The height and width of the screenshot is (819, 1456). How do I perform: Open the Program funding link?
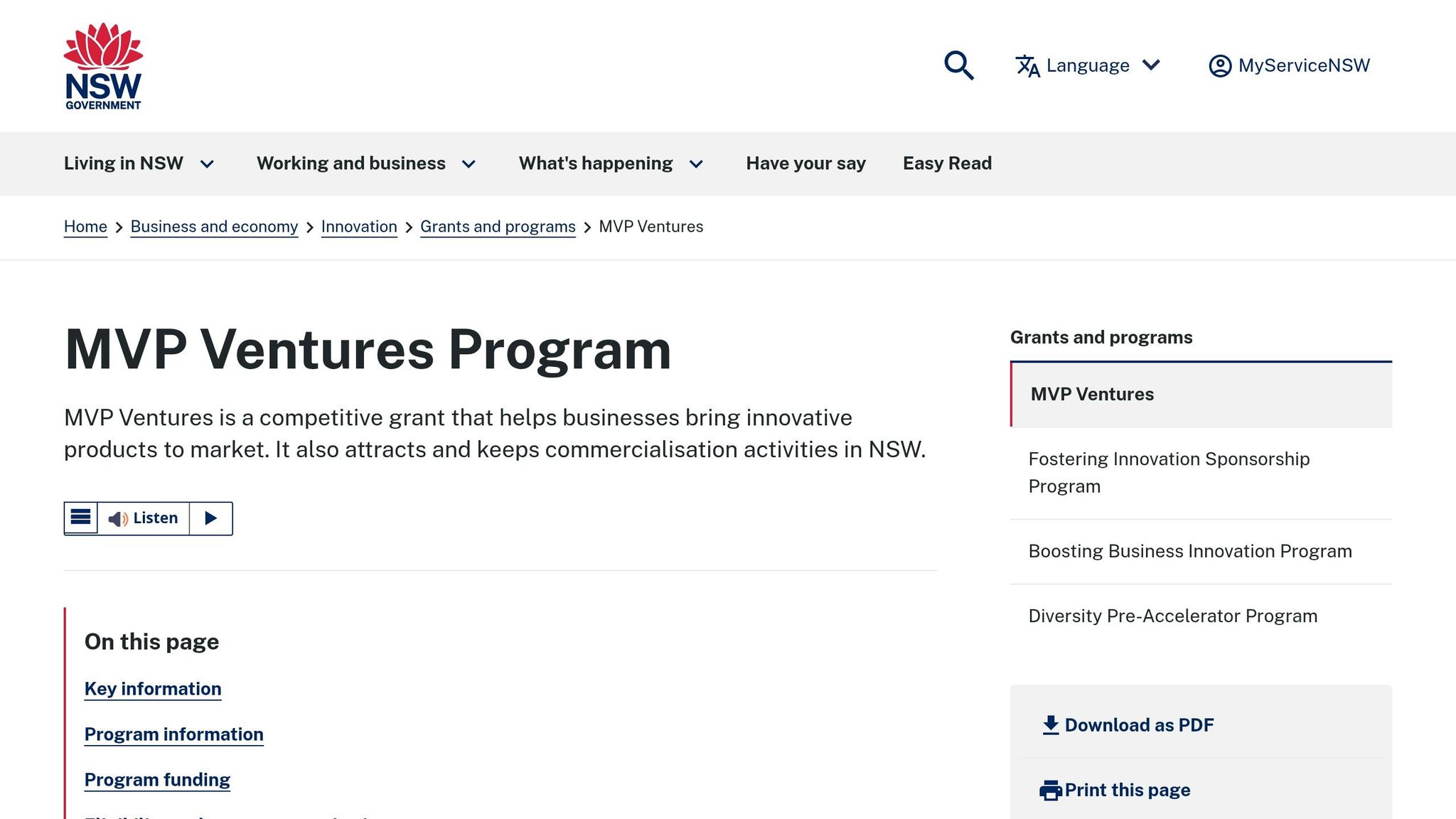coord(157,779)
